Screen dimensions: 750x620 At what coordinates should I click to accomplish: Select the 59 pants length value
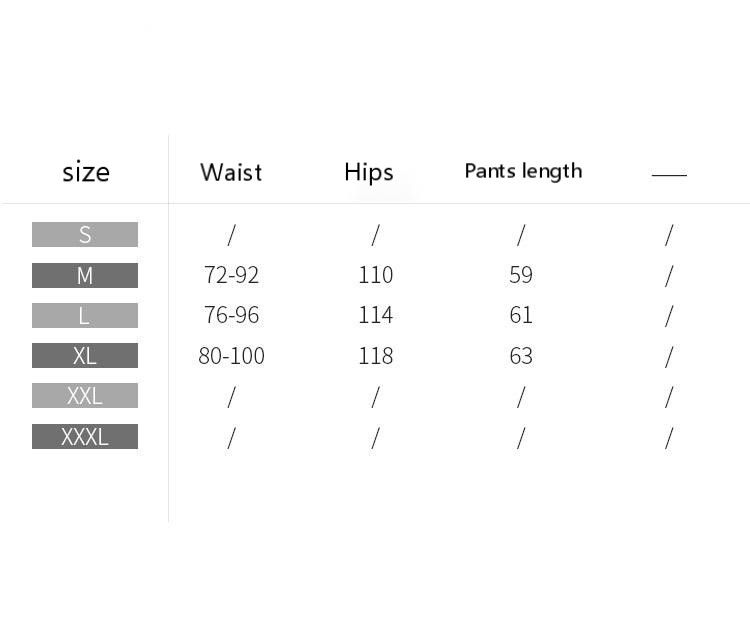pyautogui.click(x=521, y=275)
